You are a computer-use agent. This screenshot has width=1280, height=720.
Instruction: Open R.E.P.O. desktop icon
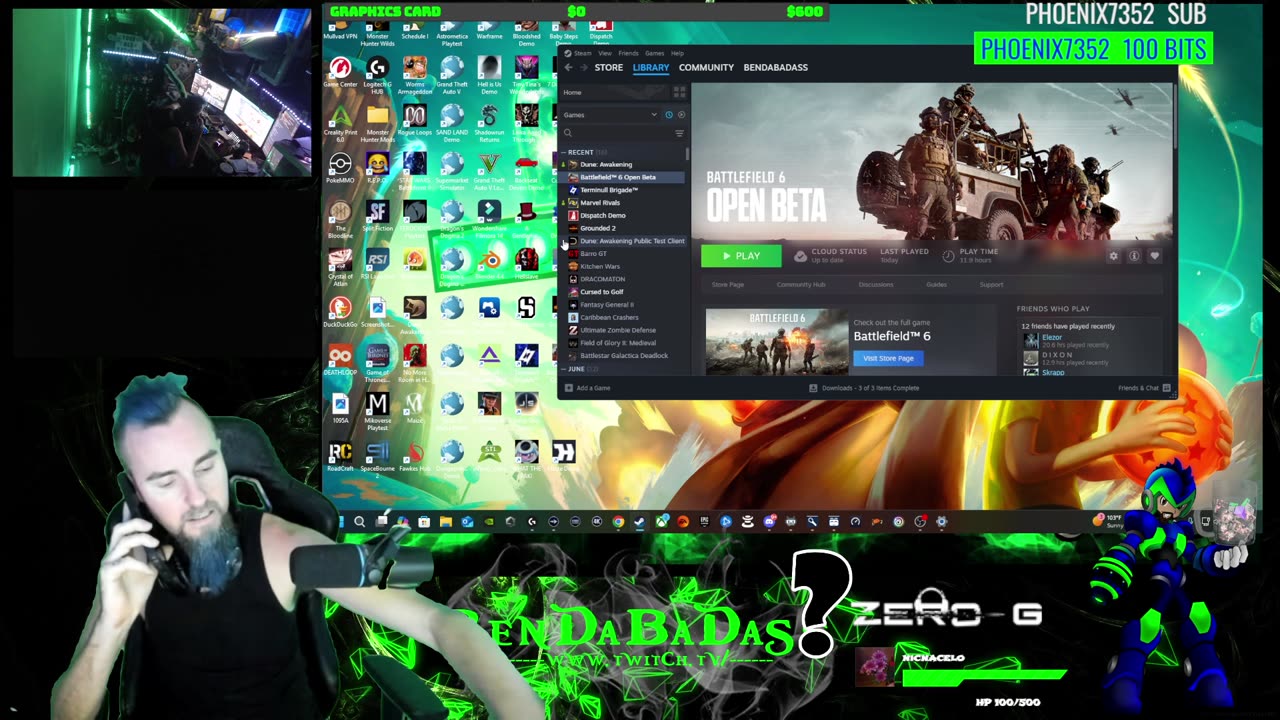coord(377,169)
